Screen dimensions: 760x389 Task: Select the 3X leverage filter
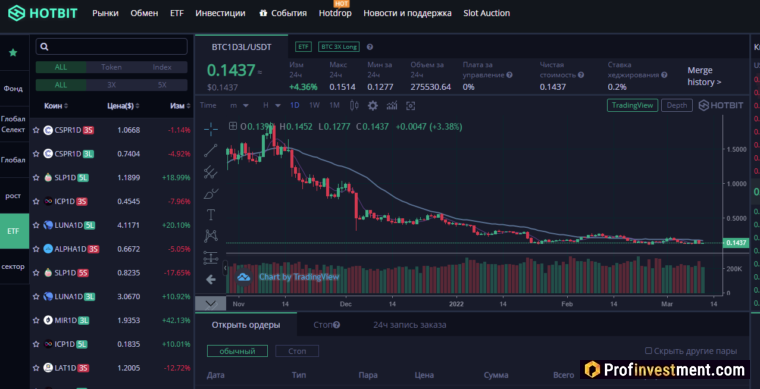111,85
